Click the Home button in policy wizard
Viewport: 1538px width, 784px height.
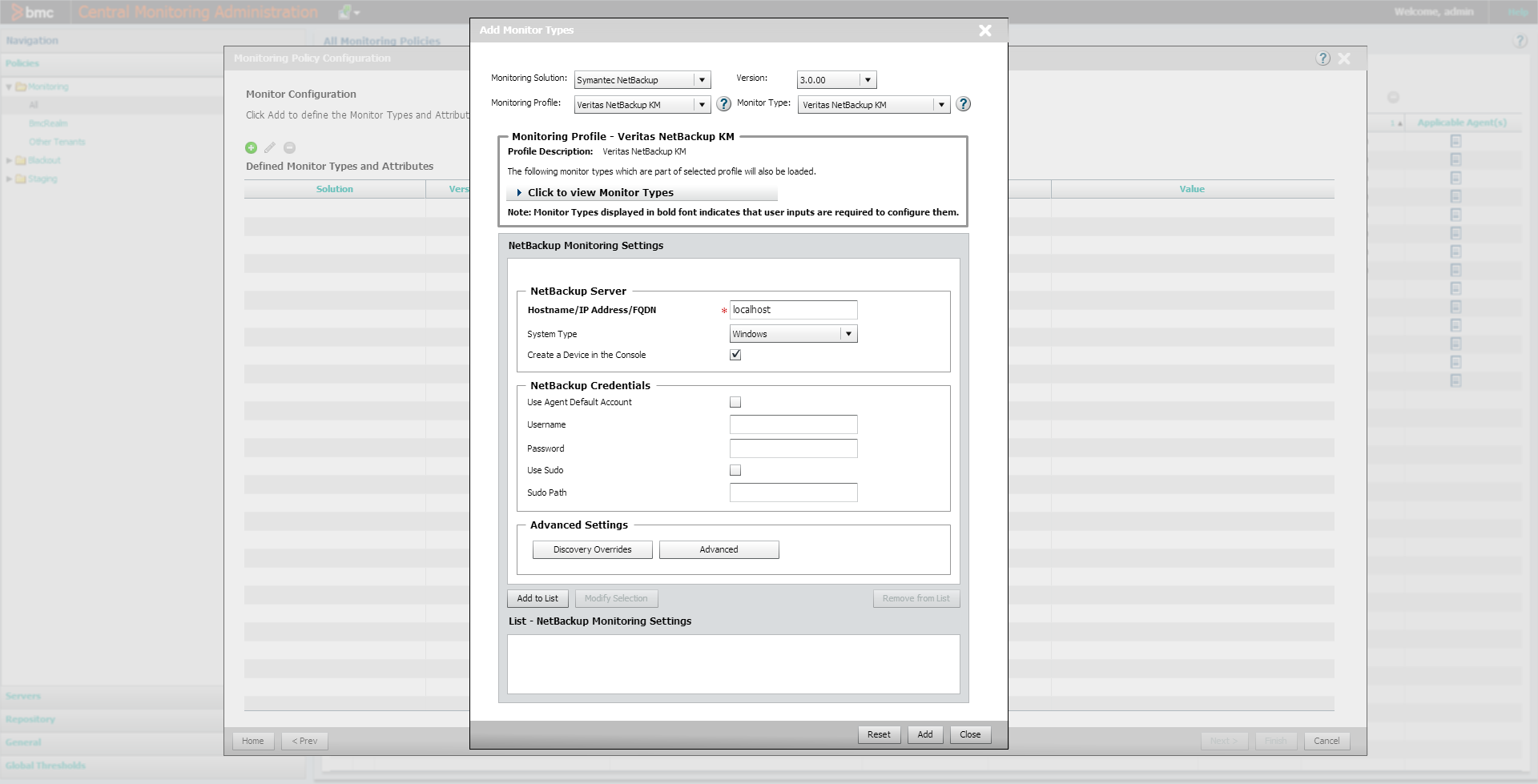(253, 741)
